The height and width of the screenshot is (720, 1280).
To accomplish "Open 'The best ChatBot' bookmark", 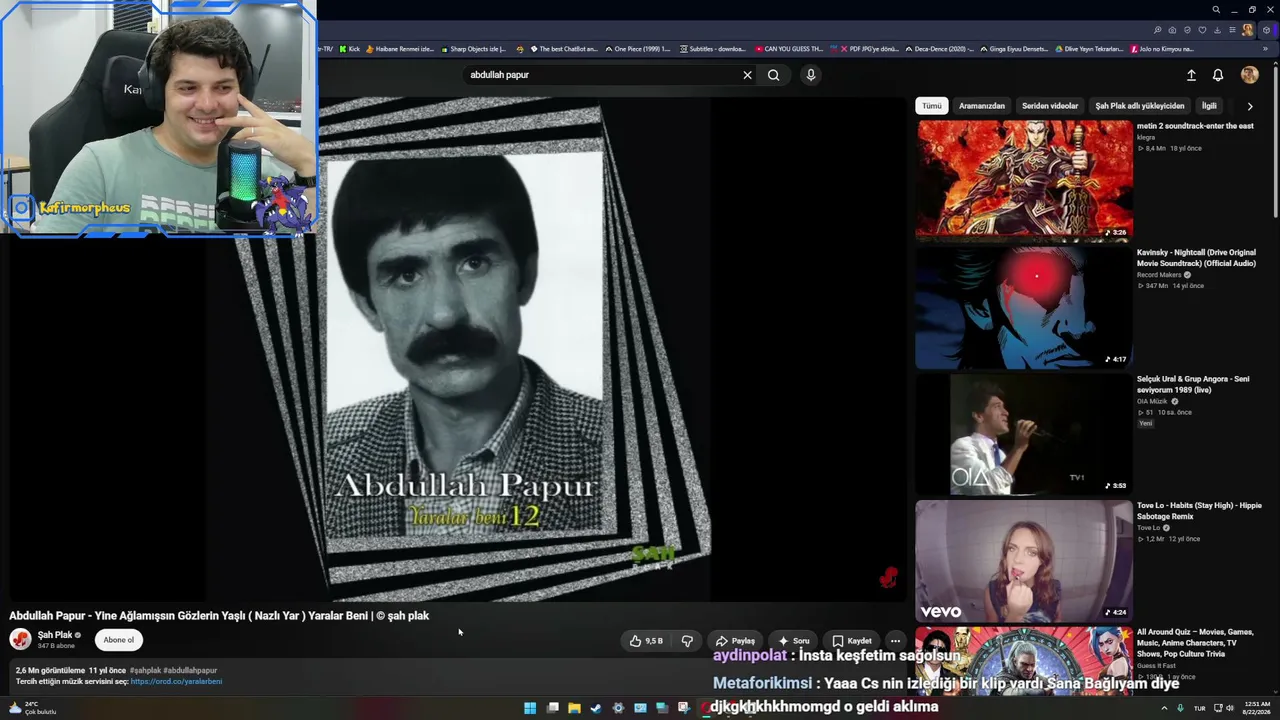I will coord(563,49).
